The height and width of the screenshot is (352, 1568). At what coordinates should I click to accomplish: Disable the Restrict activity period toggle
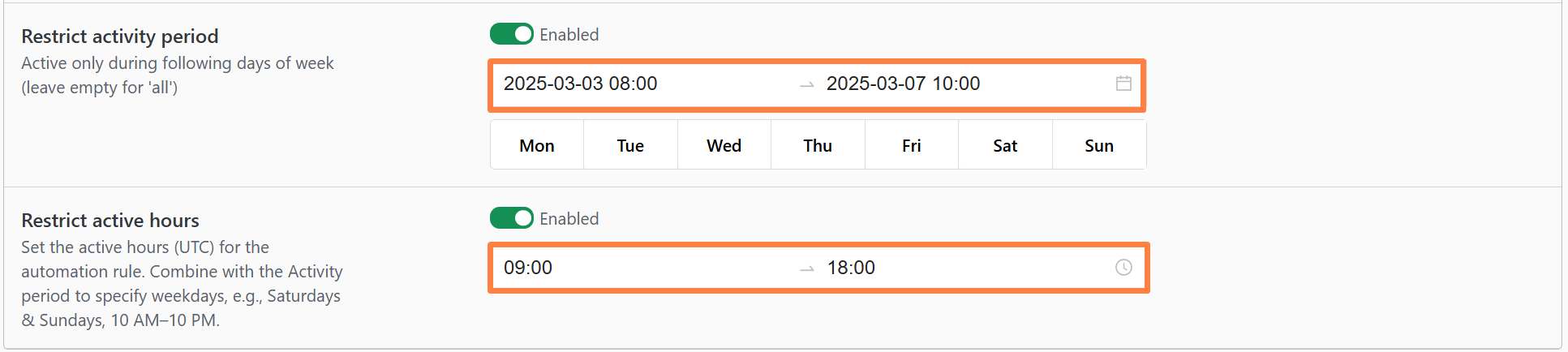[511, 34]
